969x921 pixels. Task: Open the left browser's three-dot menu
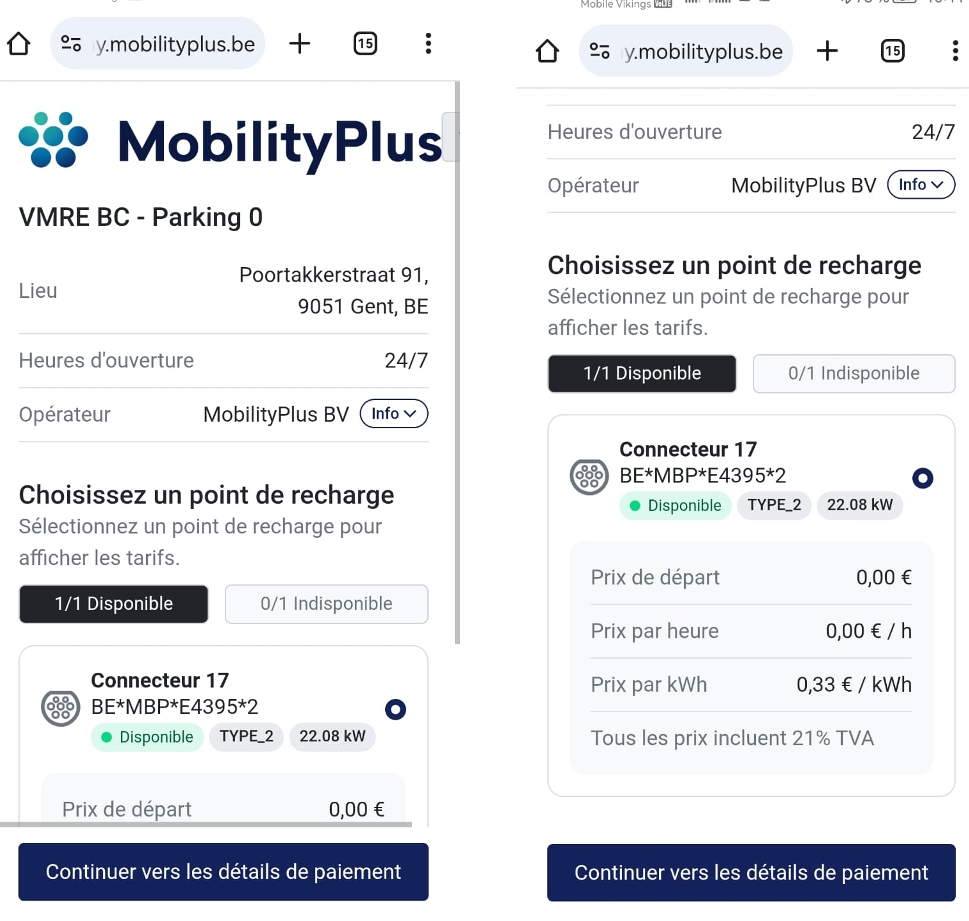click(428, 44)
